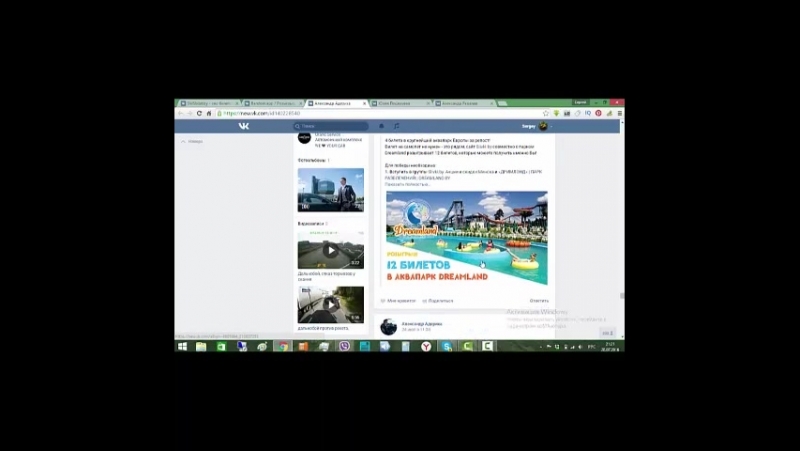800x451 pixels.
Task: Open Skype from the taskbar
Action: pos(447,346)
